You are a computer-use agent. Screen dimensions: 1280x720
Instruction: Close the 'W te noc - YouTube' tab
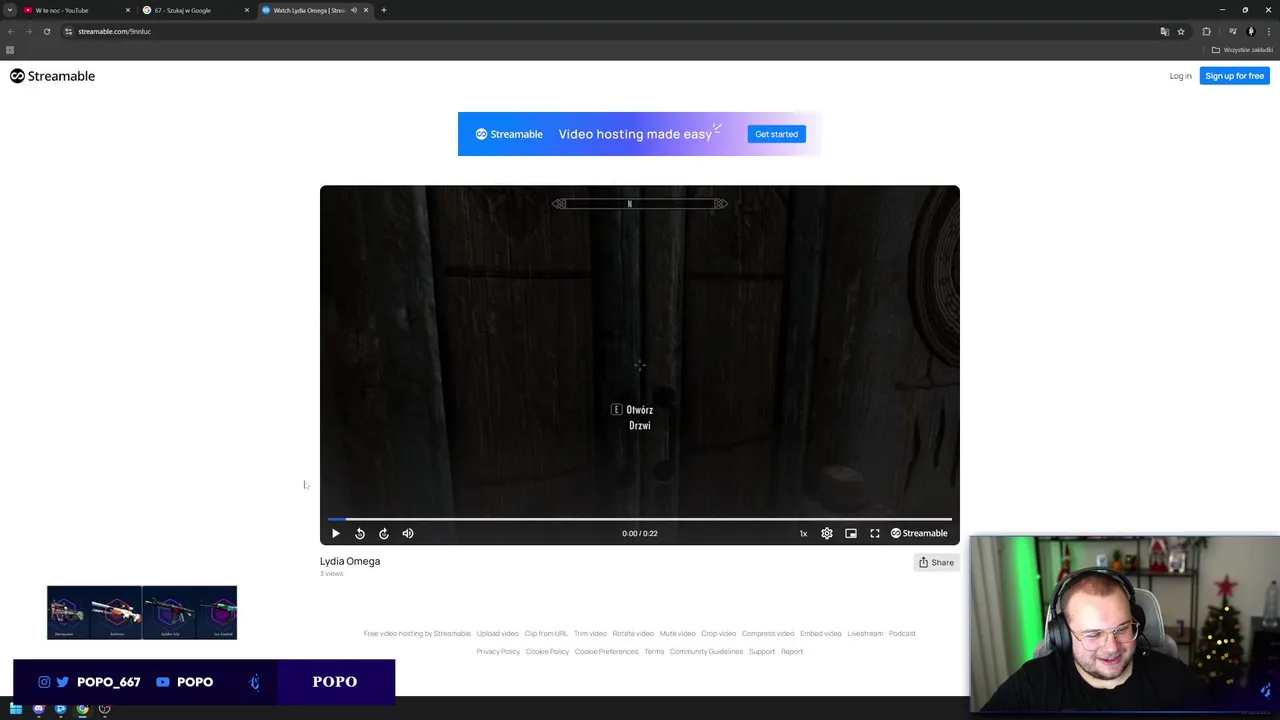point(128,10)
